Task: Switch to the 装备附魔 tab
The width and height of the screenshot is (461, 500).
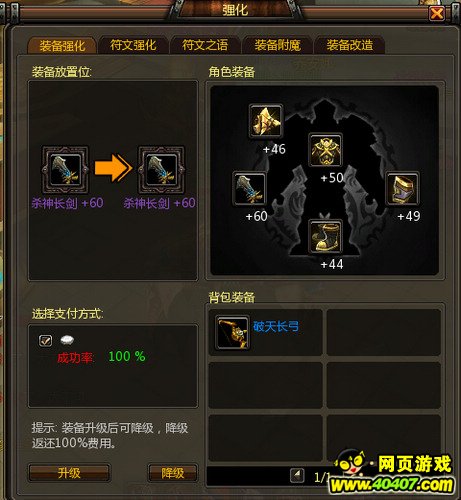Action: 277,45
